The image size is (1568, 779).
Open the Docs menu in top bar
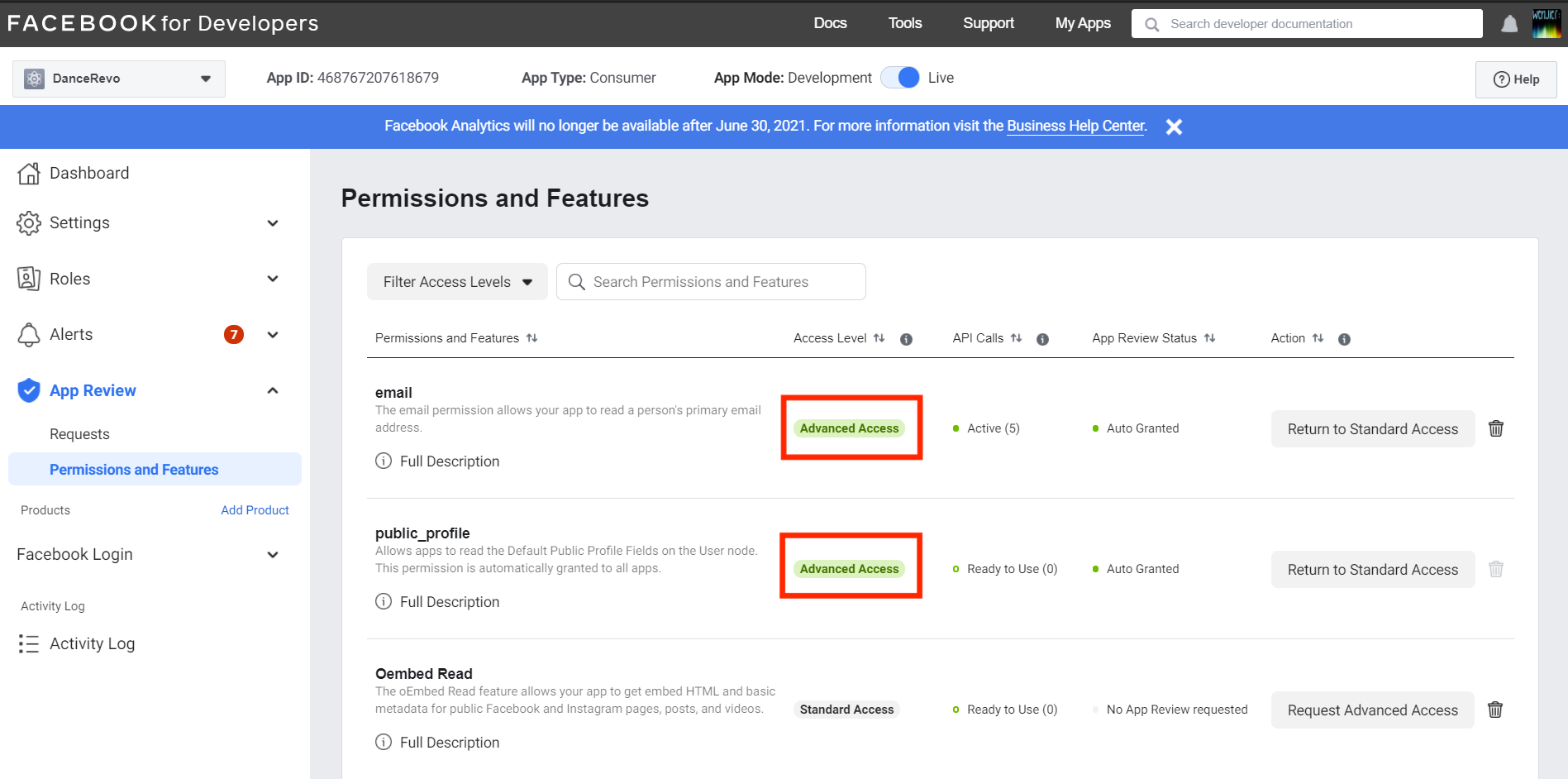coord(830,23)
